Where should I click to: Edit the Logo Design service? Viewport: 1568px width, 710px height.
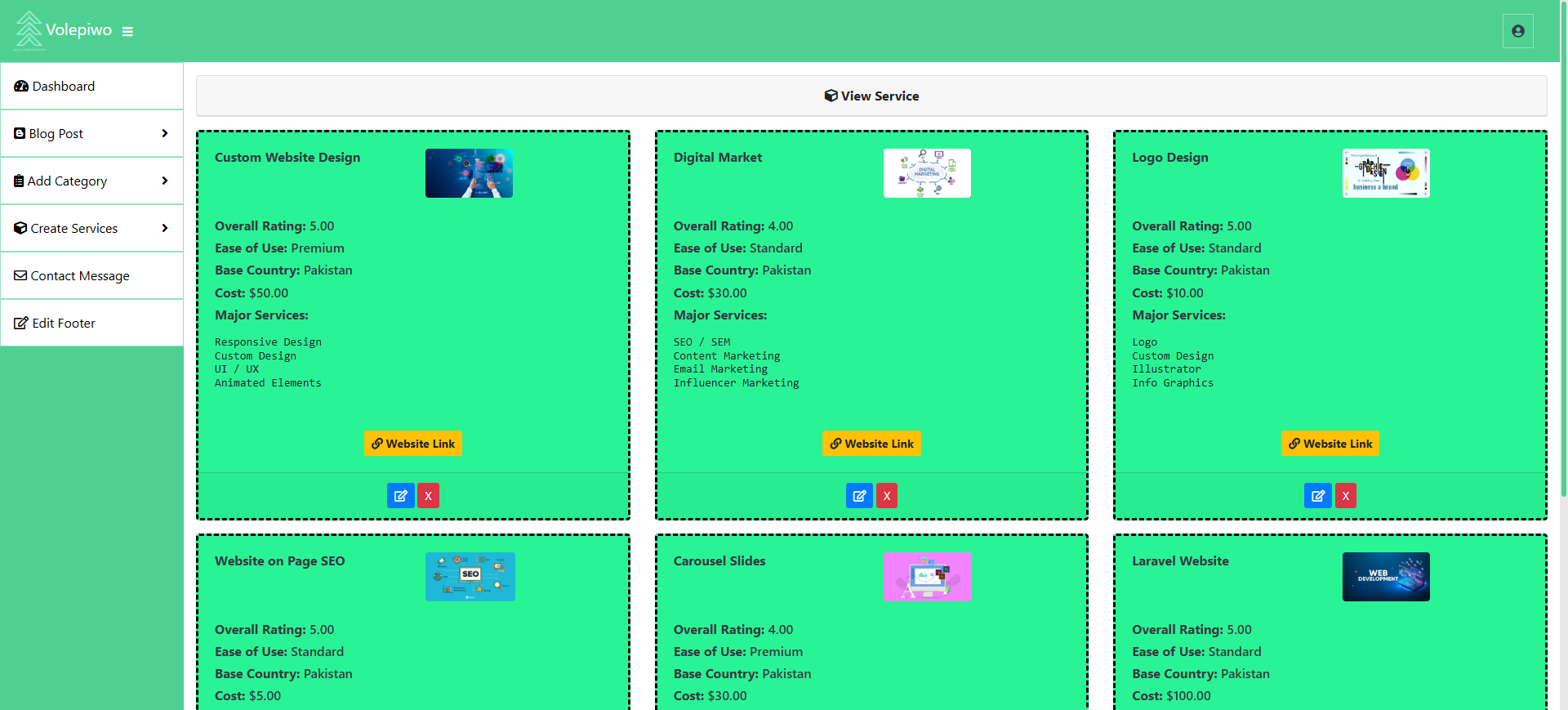[x=1317, y=496]
